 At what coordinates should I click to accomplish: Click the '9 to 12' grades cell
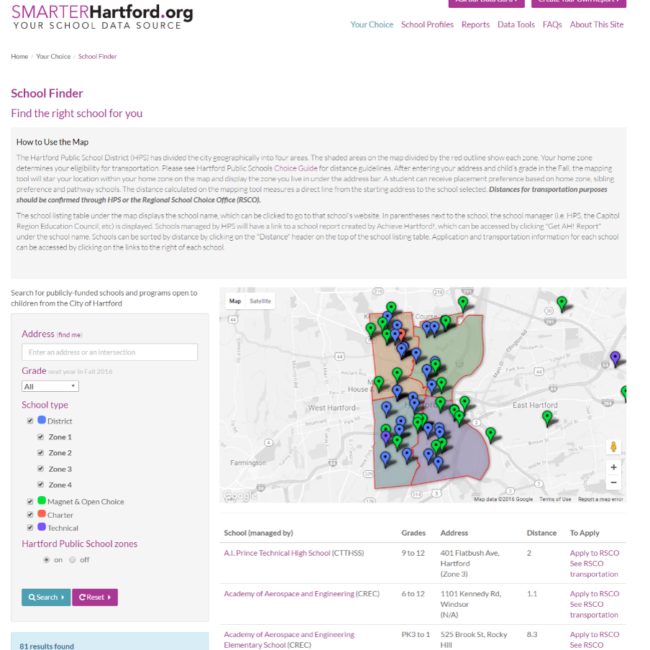click(x=413, y=553)
